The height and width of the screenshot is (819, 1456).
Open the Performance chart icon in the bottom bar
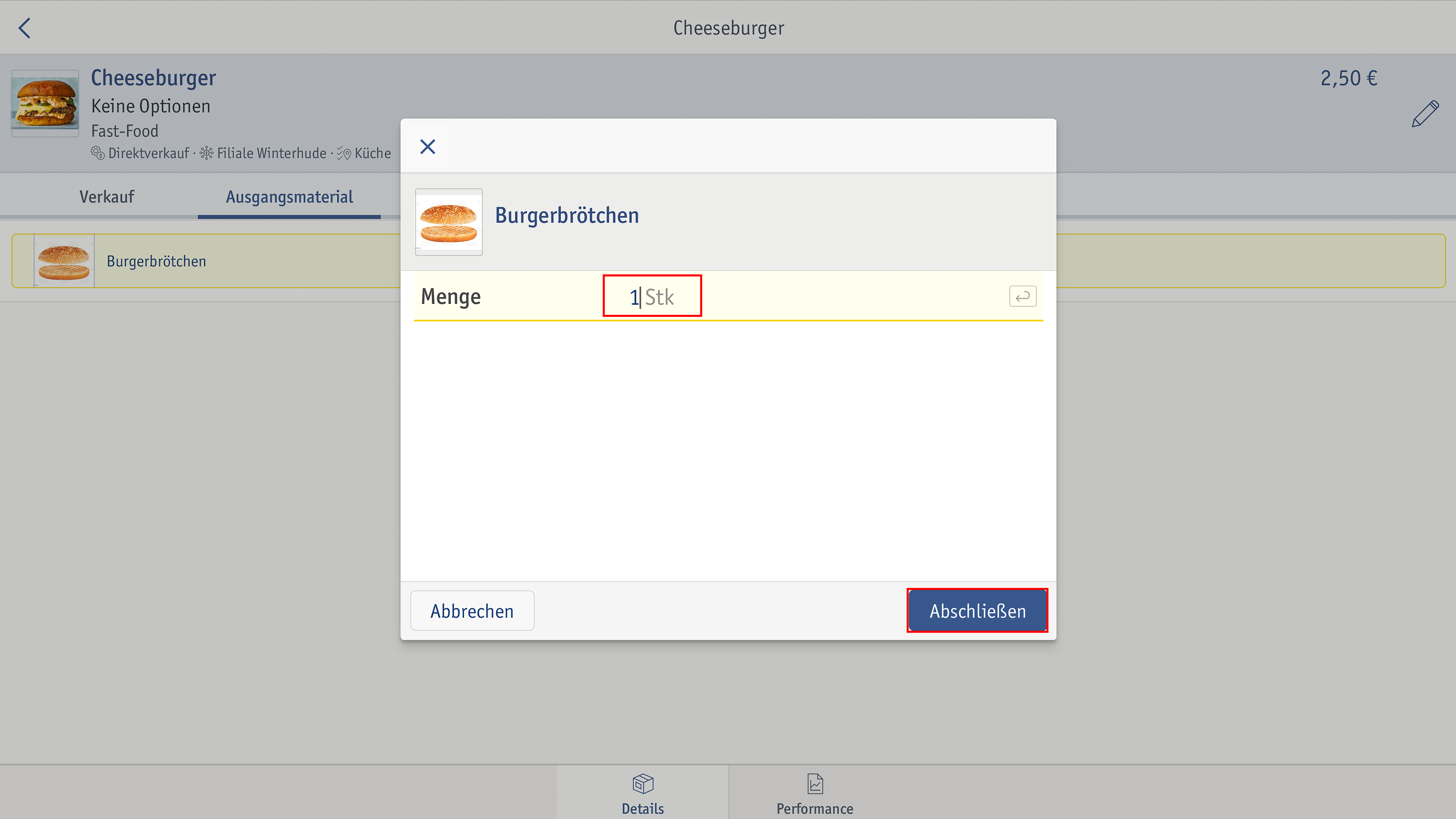(x=815, y=784)
